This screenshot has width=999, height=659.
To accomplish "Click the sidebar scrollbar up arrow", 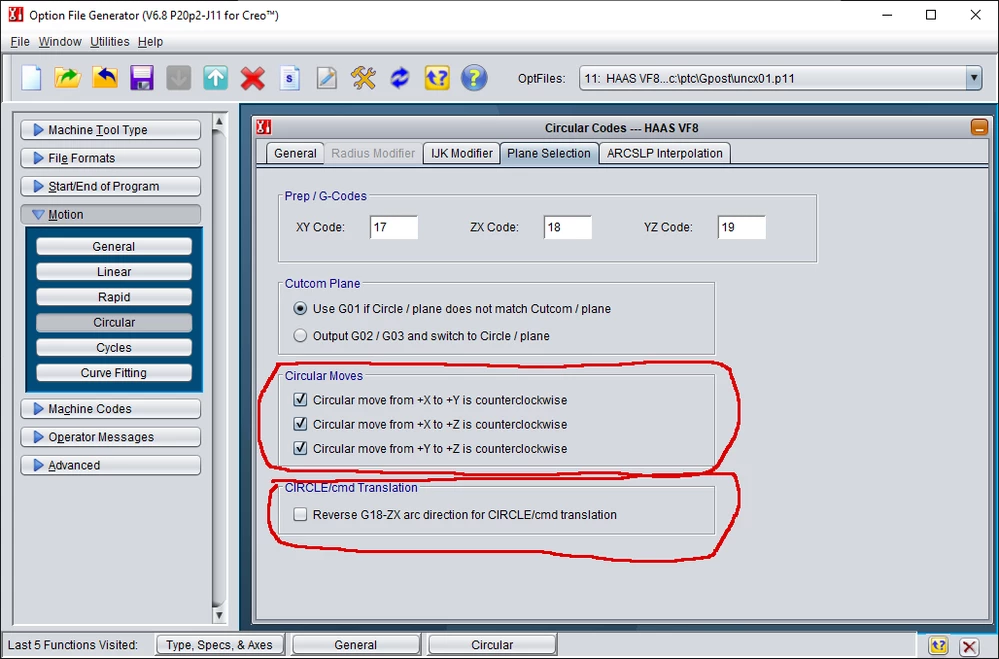I will (219, 121).
